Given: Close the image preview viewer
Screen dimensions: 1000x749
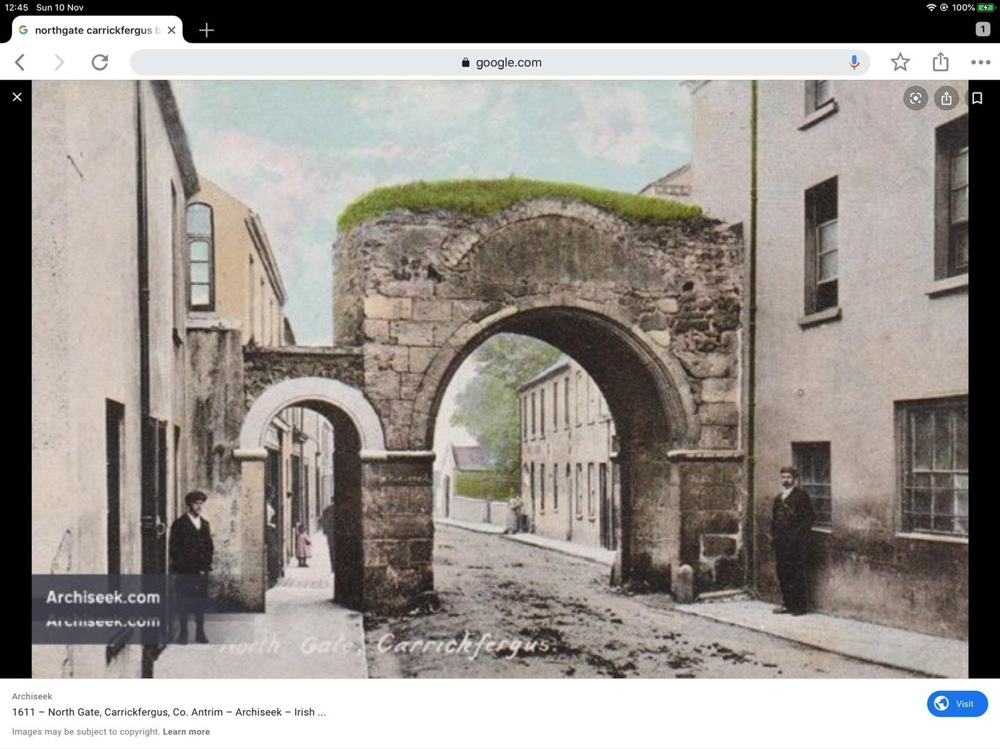Looking at the screenshot, I should (x=17, y=97).
